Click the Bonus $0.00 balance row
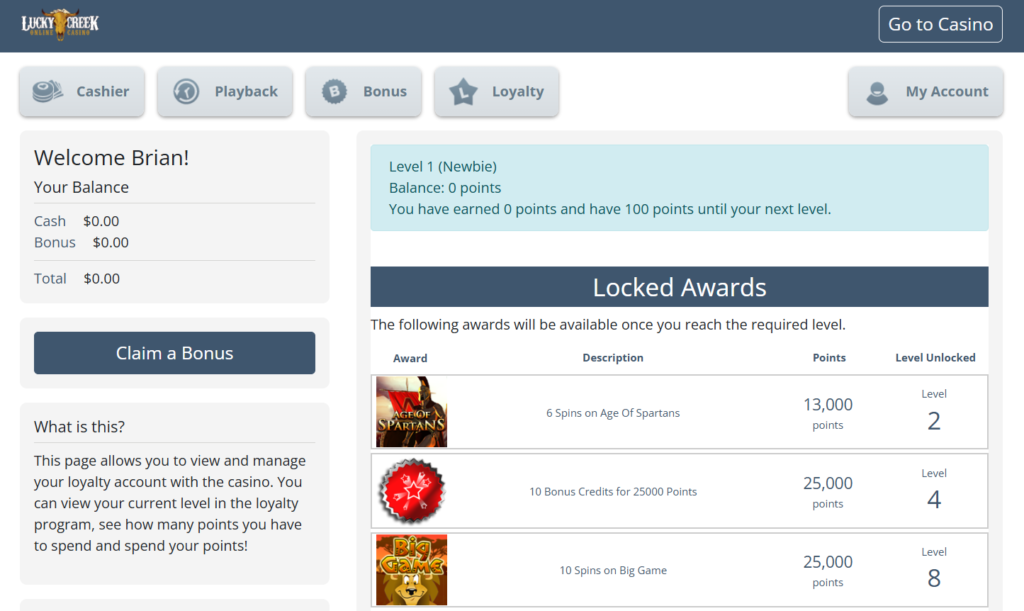 [81, 243]
